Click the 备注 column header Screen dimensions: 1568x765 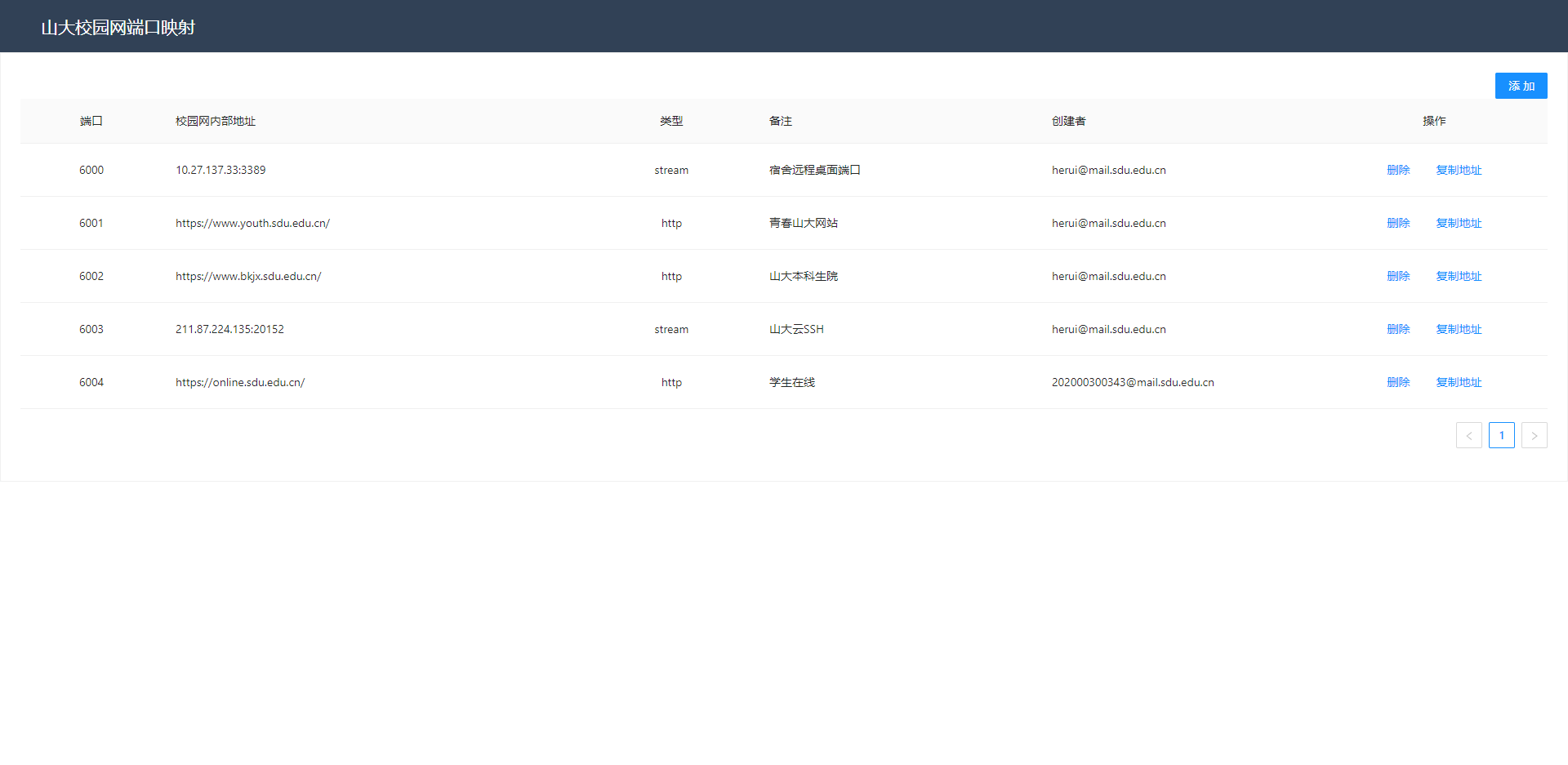781,121
